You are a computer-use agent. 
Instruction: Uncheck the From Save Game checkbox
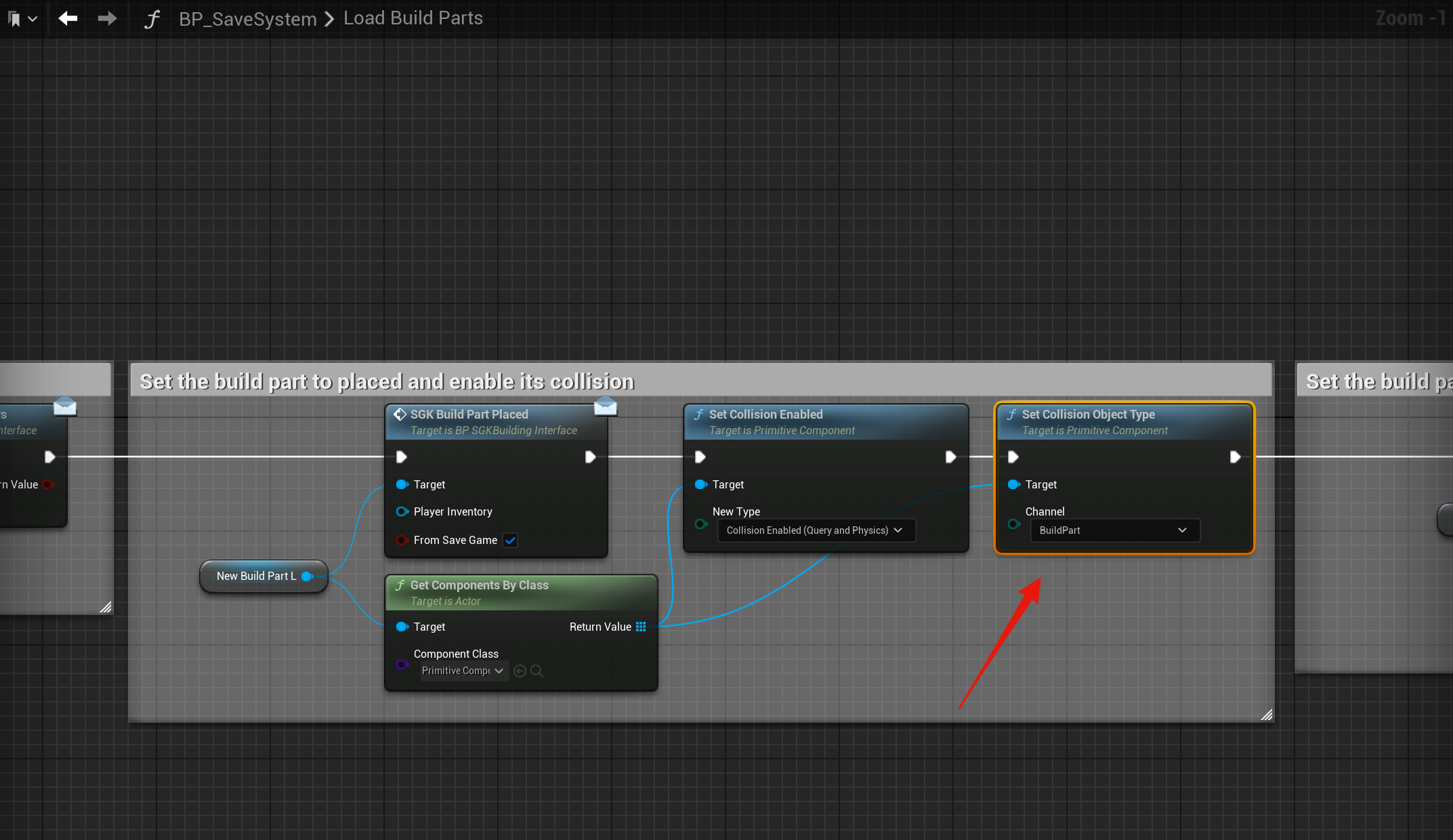(510, 541)
